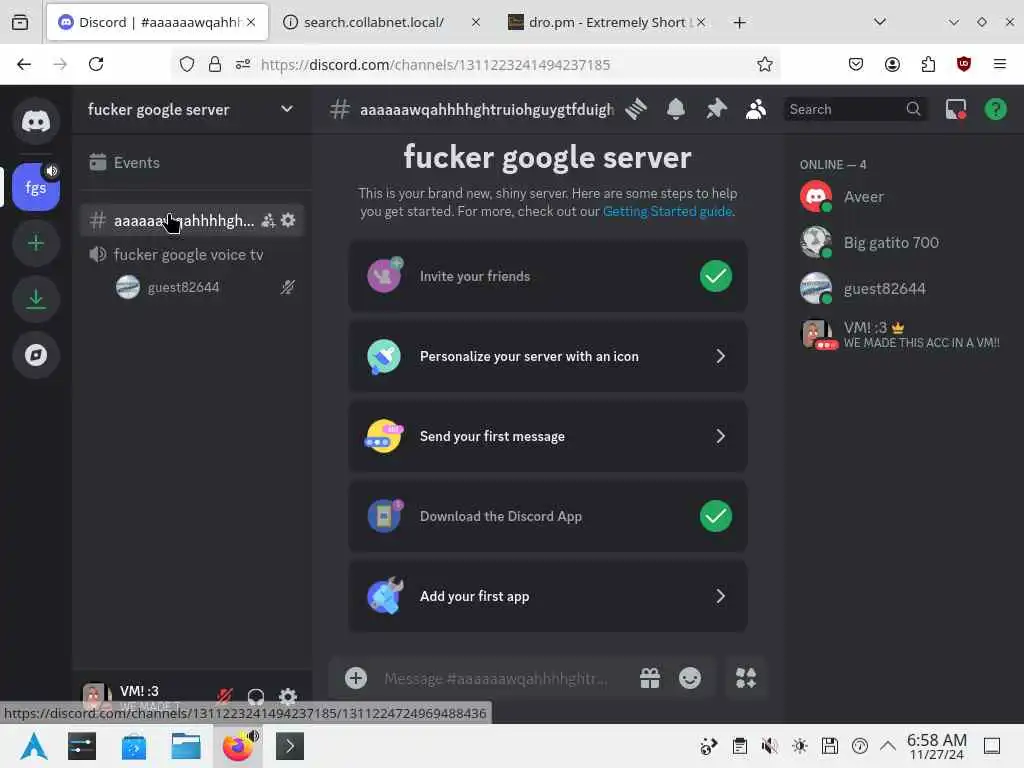Open the emoji picker smiley icon

(690, 678)
